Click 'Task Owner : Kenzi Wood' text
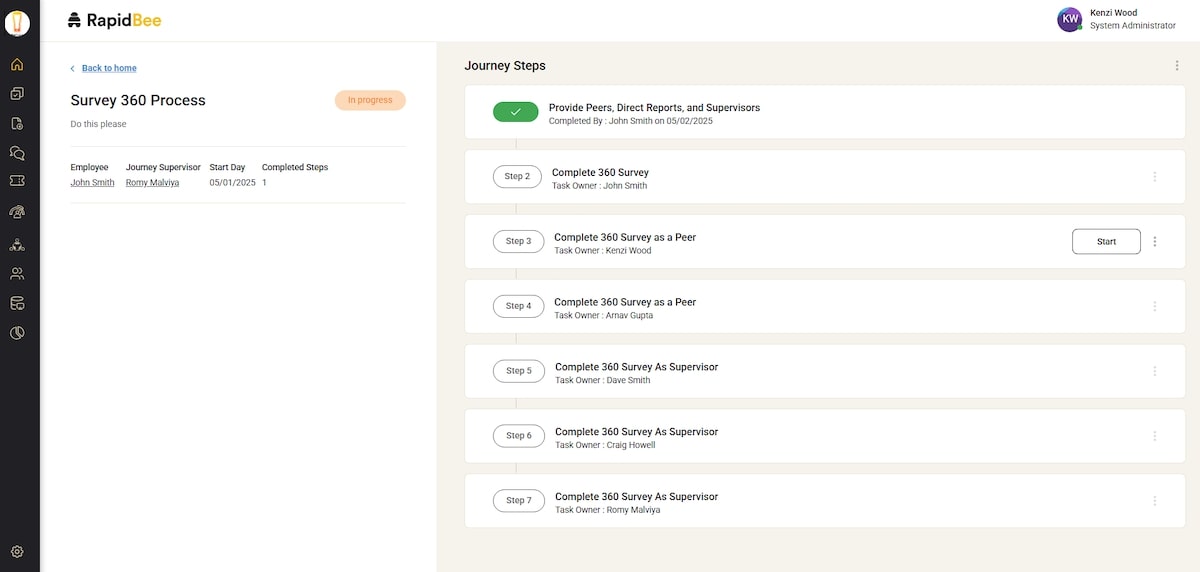Screen dimensions: 1200x572 click(603, 251)
